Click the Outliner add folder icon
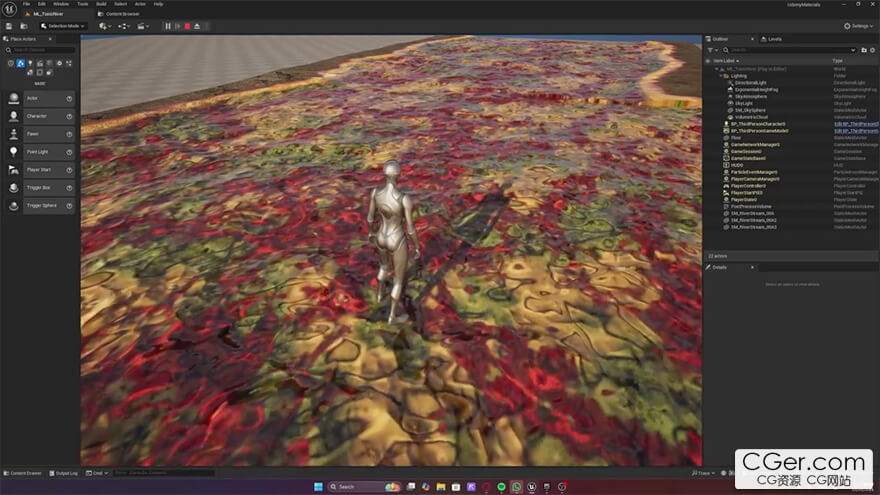880x495 pixels. 864,50
